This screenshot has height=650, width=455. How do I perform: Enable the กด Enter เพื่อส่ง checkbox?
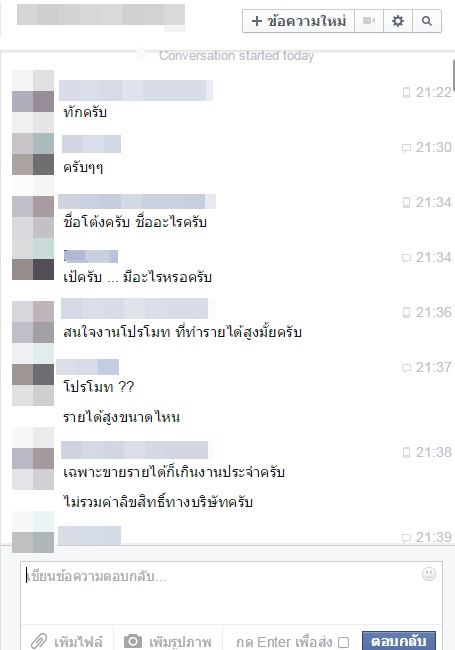[x=343, y=642]
